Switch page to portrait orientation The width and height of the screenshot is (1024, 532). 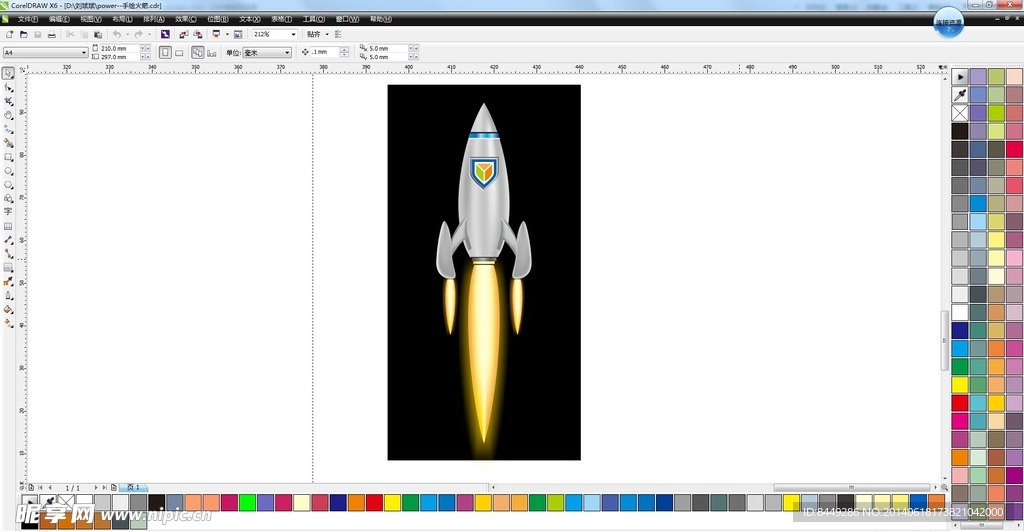[165, 52]
